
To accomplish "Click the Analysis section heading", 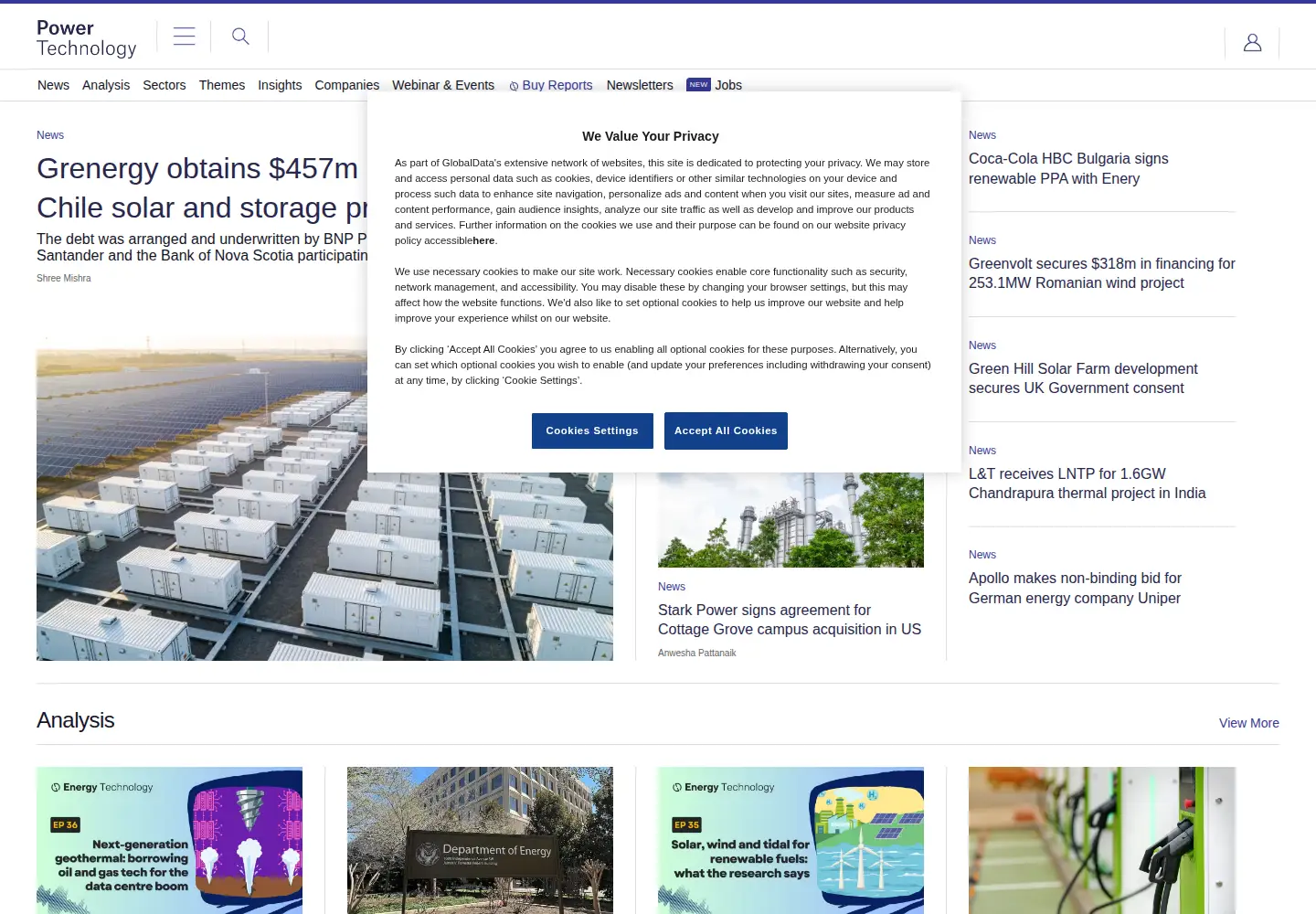I will tap(76, 720).
